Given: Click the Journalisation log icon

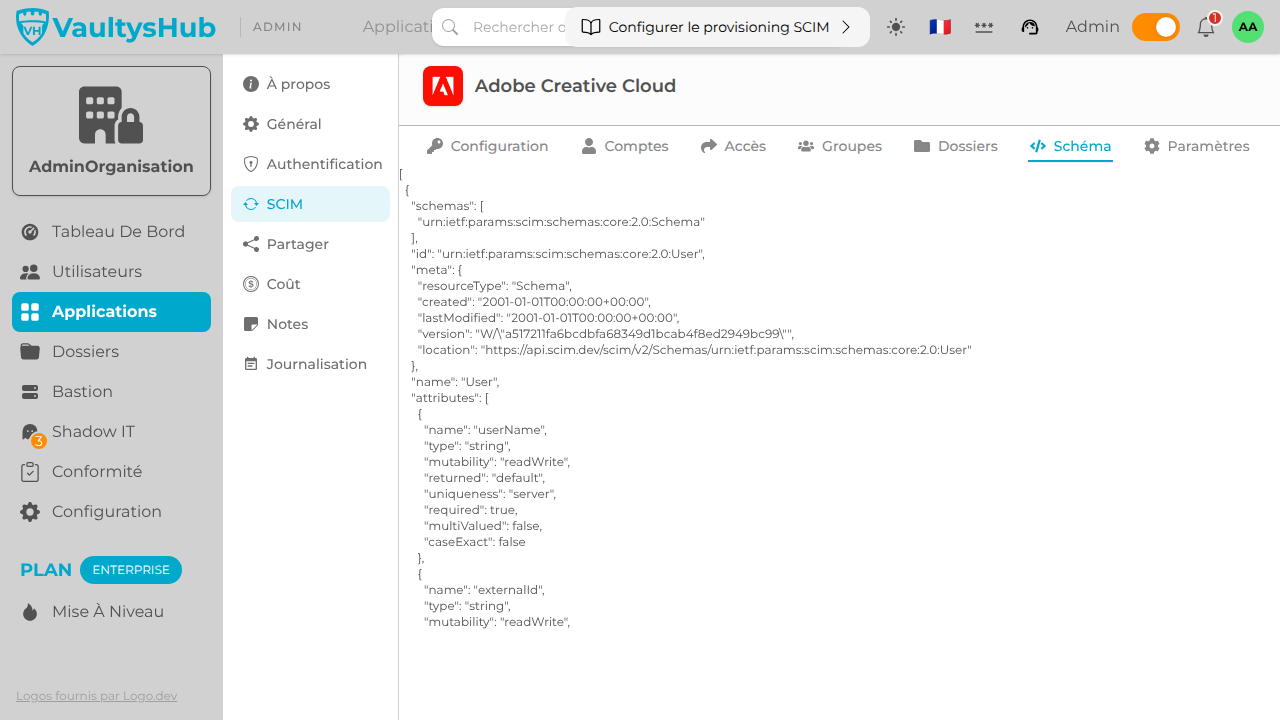Looking at the screenshot, I should (x=251, y=364).
